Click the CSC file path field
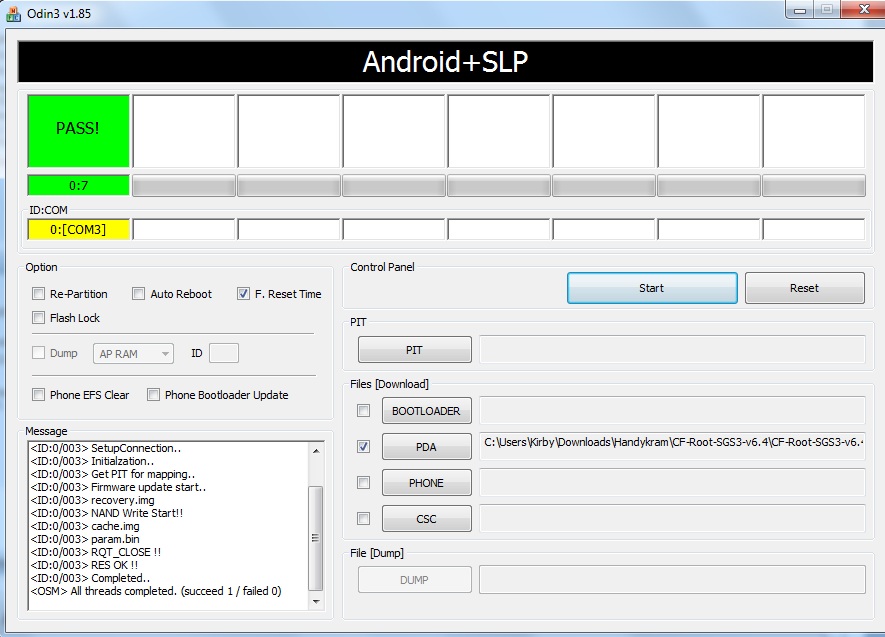Screen dimensions: 885x637 coord(672,518)
